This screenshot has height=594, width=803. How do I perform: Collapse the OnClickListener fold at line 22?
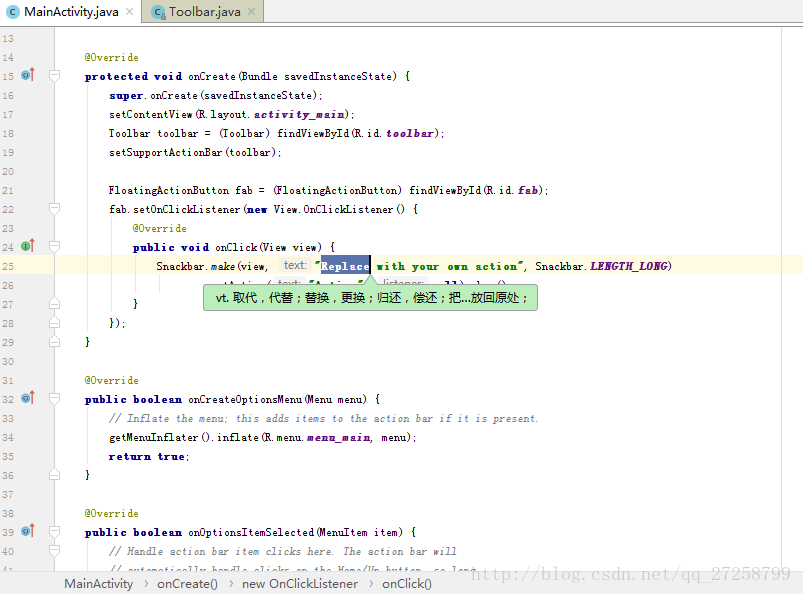pyautogui.click(x=54, y=209)
